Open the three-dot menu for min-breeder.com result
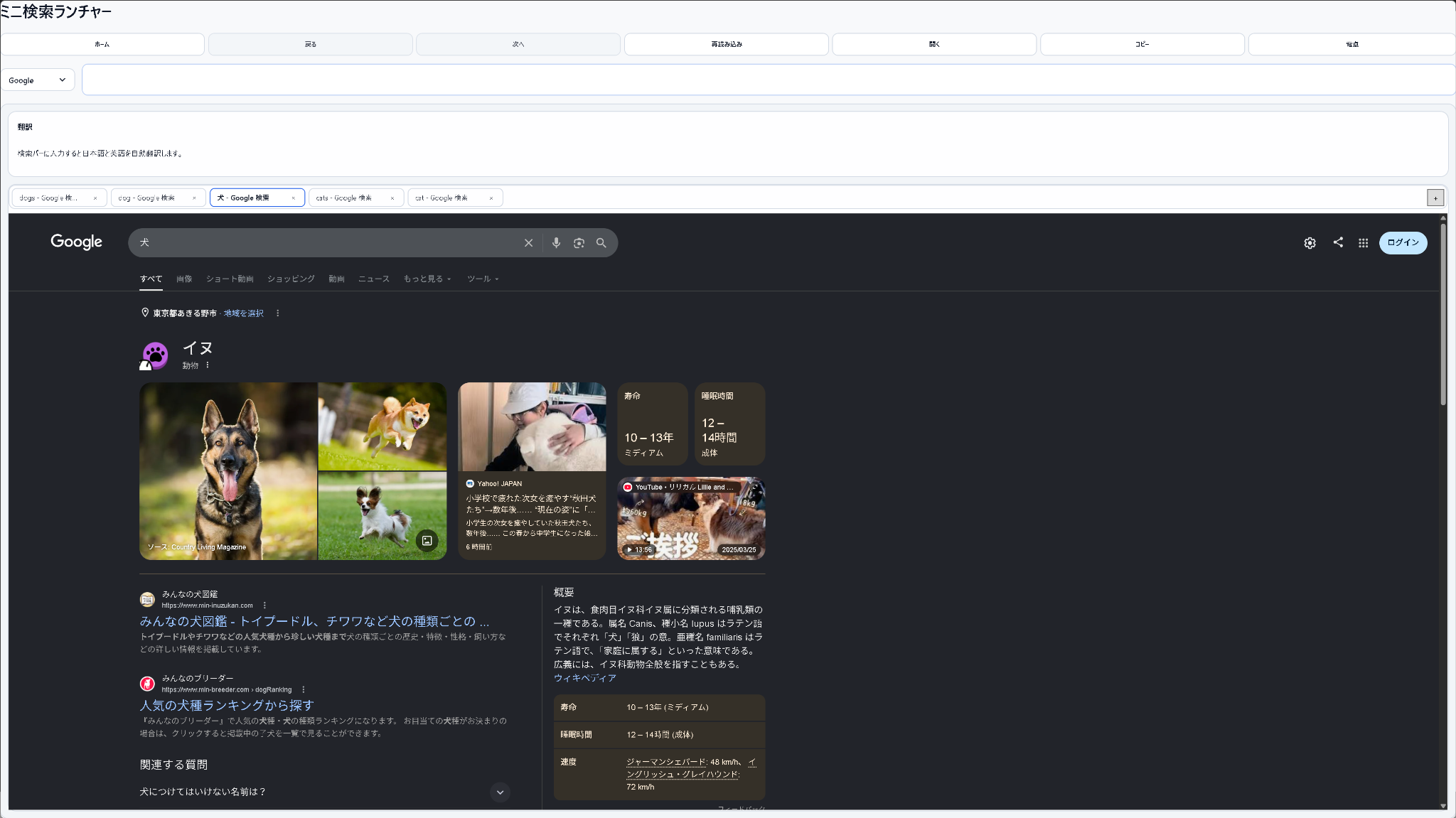1456x818 pixels. (304, 689)
